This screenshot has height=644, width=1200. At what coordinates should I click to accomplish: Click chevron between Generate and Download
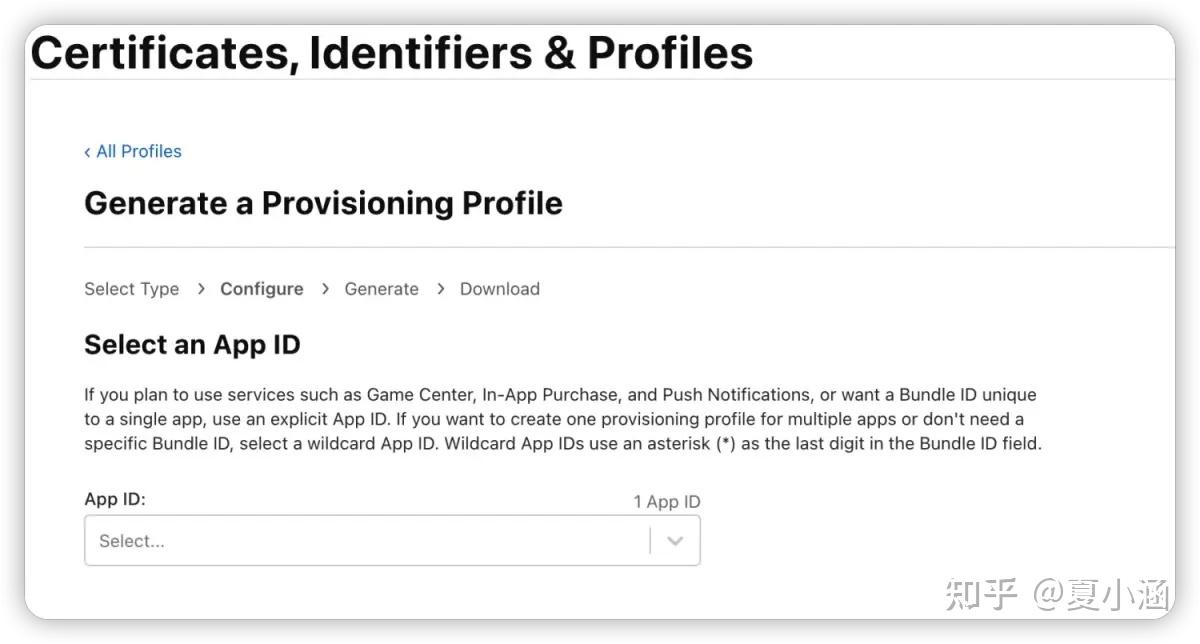click(x=440, y=289)
